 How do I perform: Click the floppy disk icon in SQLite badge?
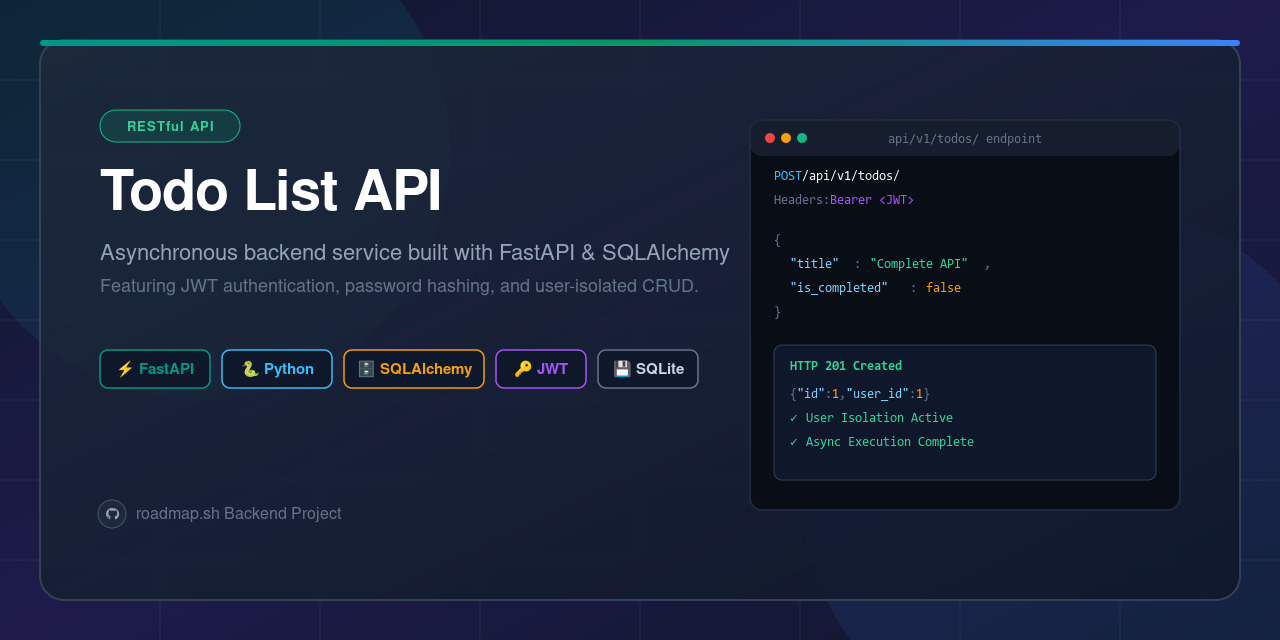click(x=622, y=369)
